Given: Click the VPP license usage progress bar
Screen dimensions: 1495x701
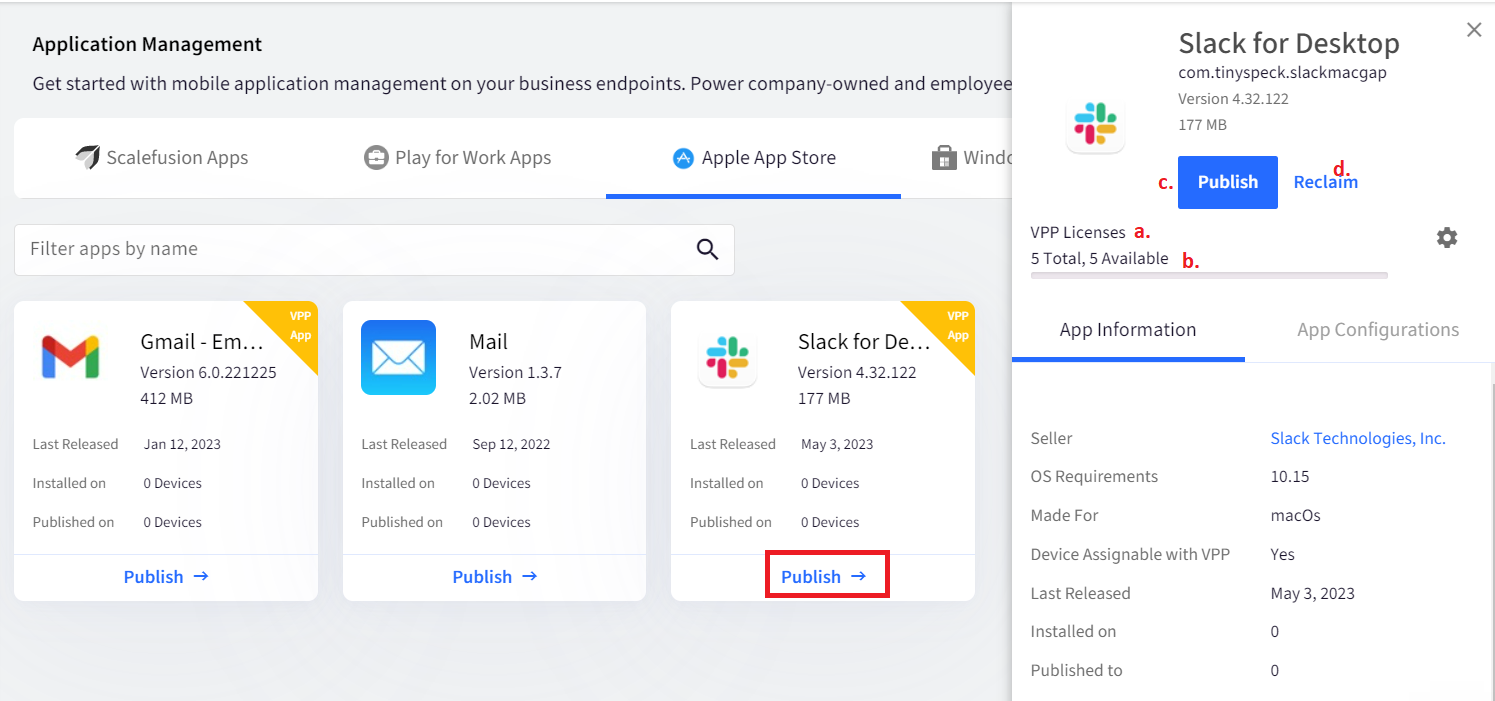Looking at the screenshot, I should pyautogui.click(x=1209, y=275).
